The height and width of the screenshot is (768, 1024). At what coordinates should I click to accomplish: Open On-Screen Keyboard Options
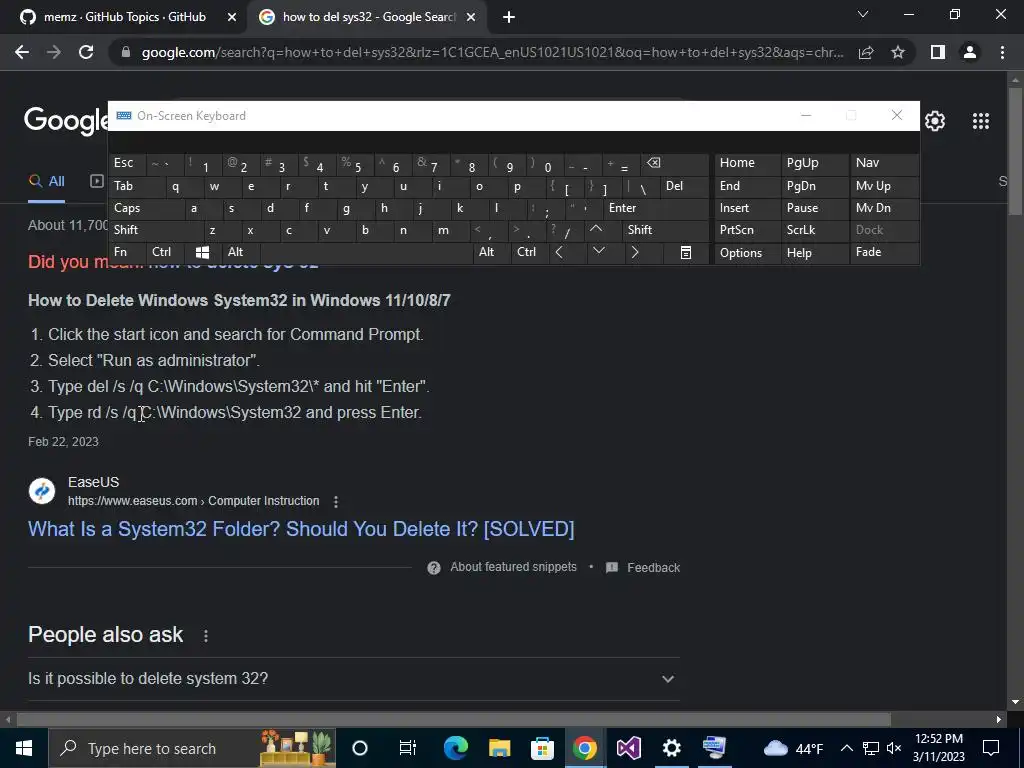[x=747, y=252]
